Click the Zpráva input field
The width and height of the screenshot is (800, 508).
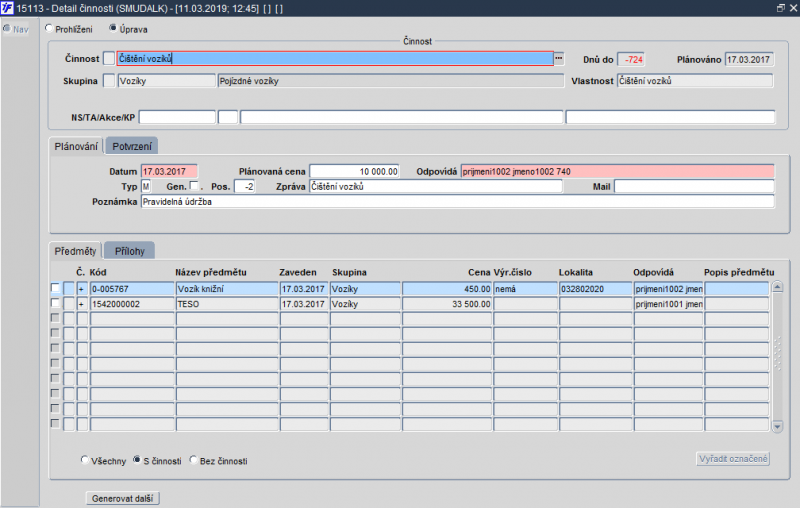point(436,187)
